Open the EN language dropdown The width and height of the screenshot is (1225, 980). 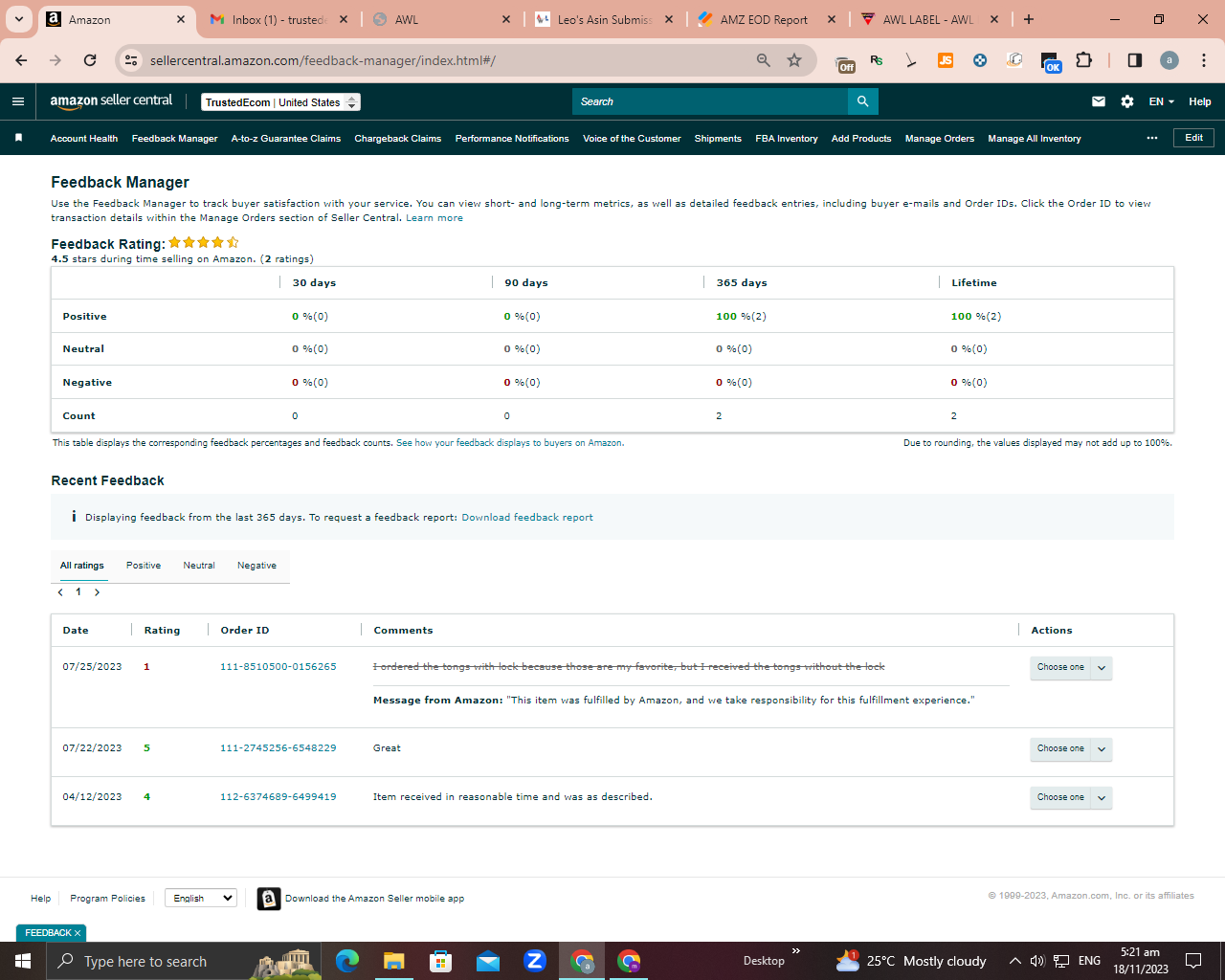click(1161, 101)
